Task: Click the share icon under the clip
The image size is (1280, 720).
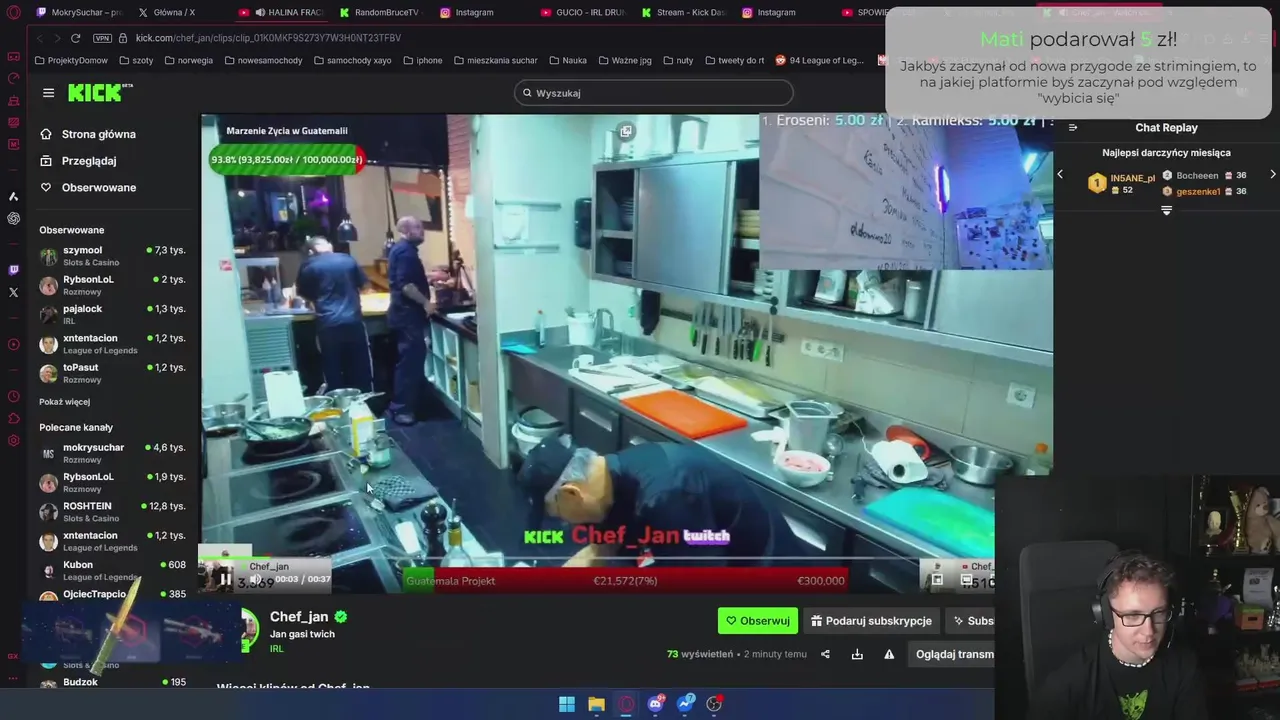Action: [x=825, y=654]
